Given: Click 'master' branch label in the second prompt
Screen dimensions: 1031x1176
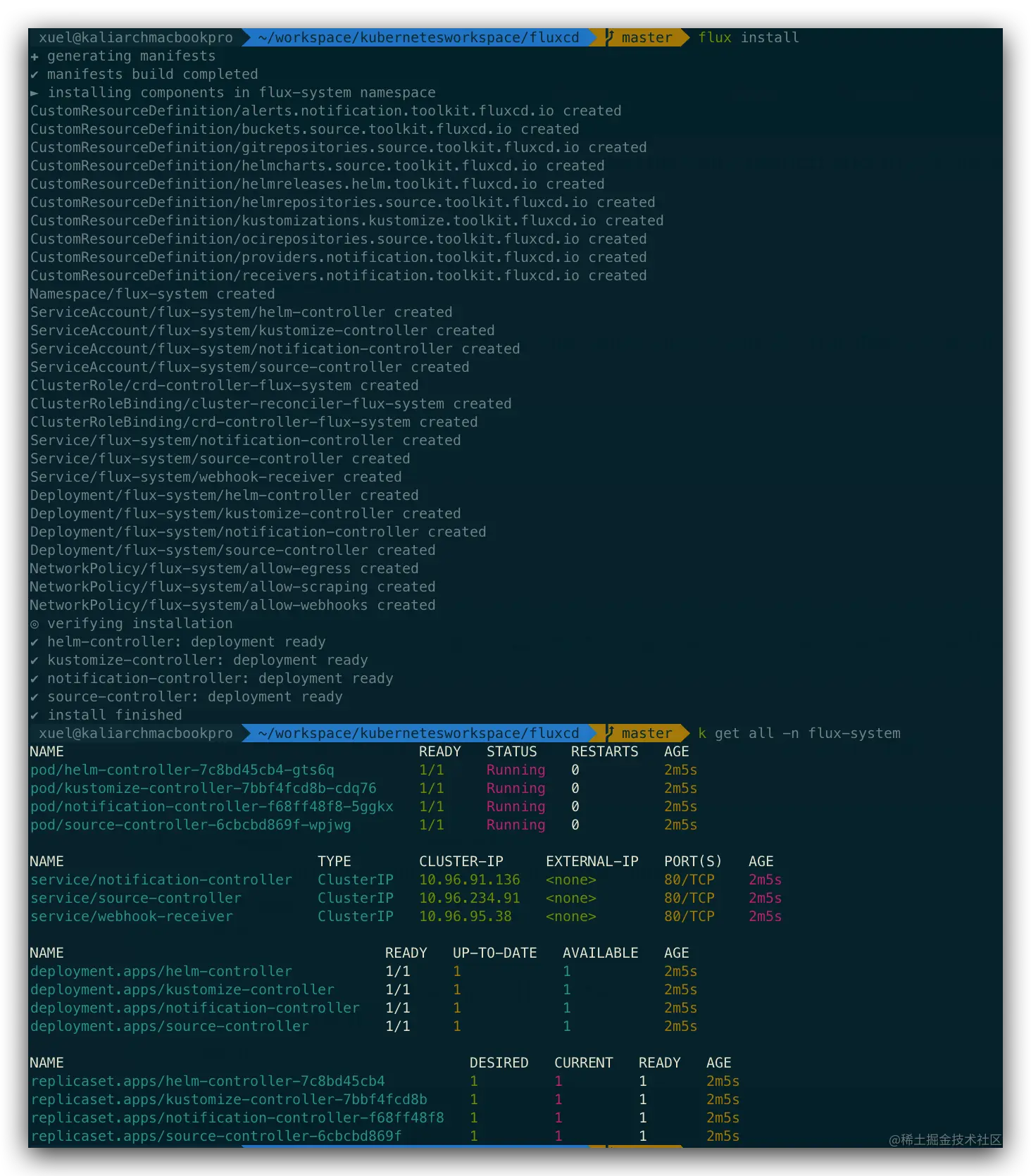Looking at the screenshot, I should click(646, 733).
